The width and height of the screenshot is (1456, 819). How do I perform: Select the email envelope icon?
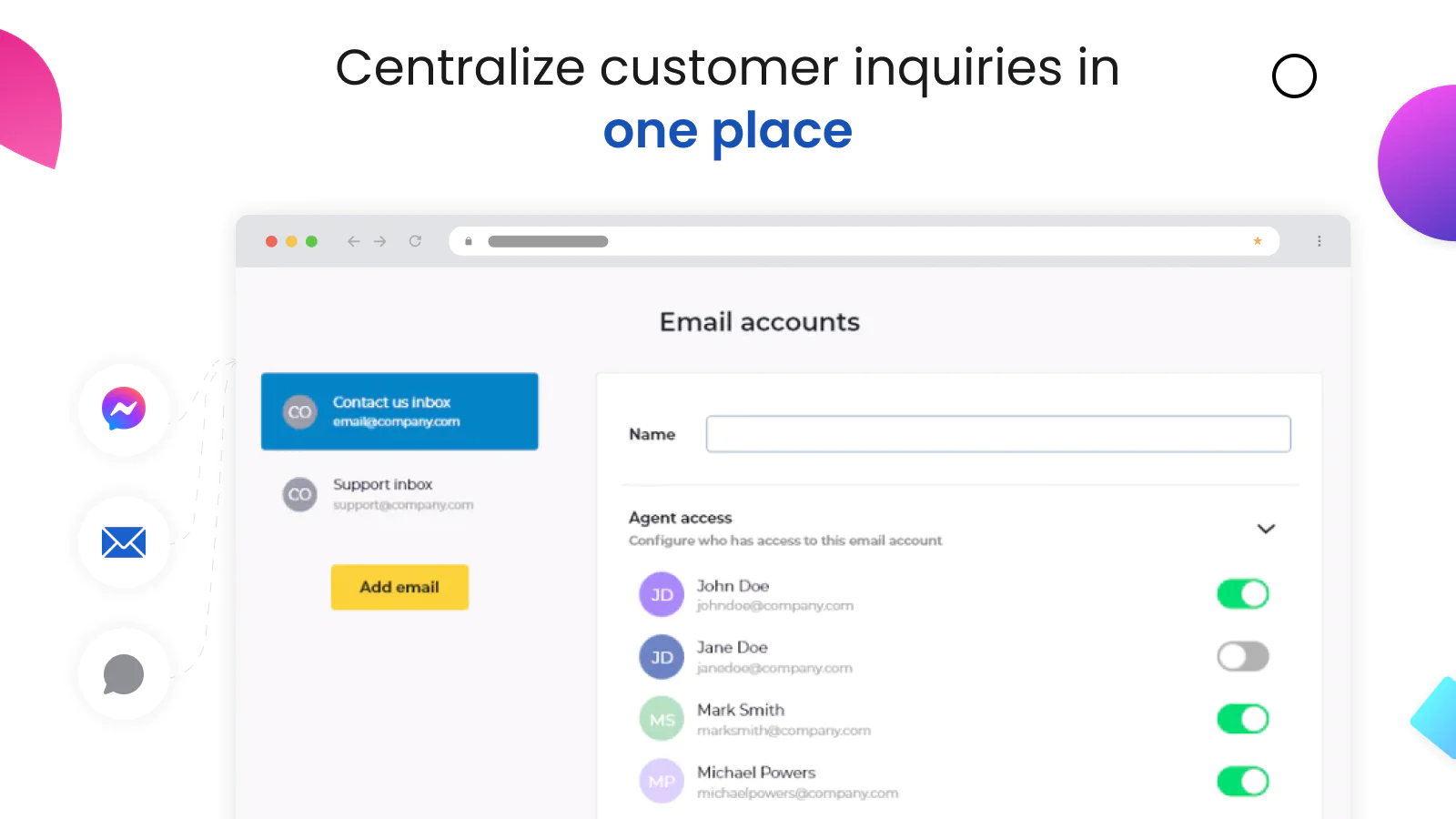[x=123, y=542]
